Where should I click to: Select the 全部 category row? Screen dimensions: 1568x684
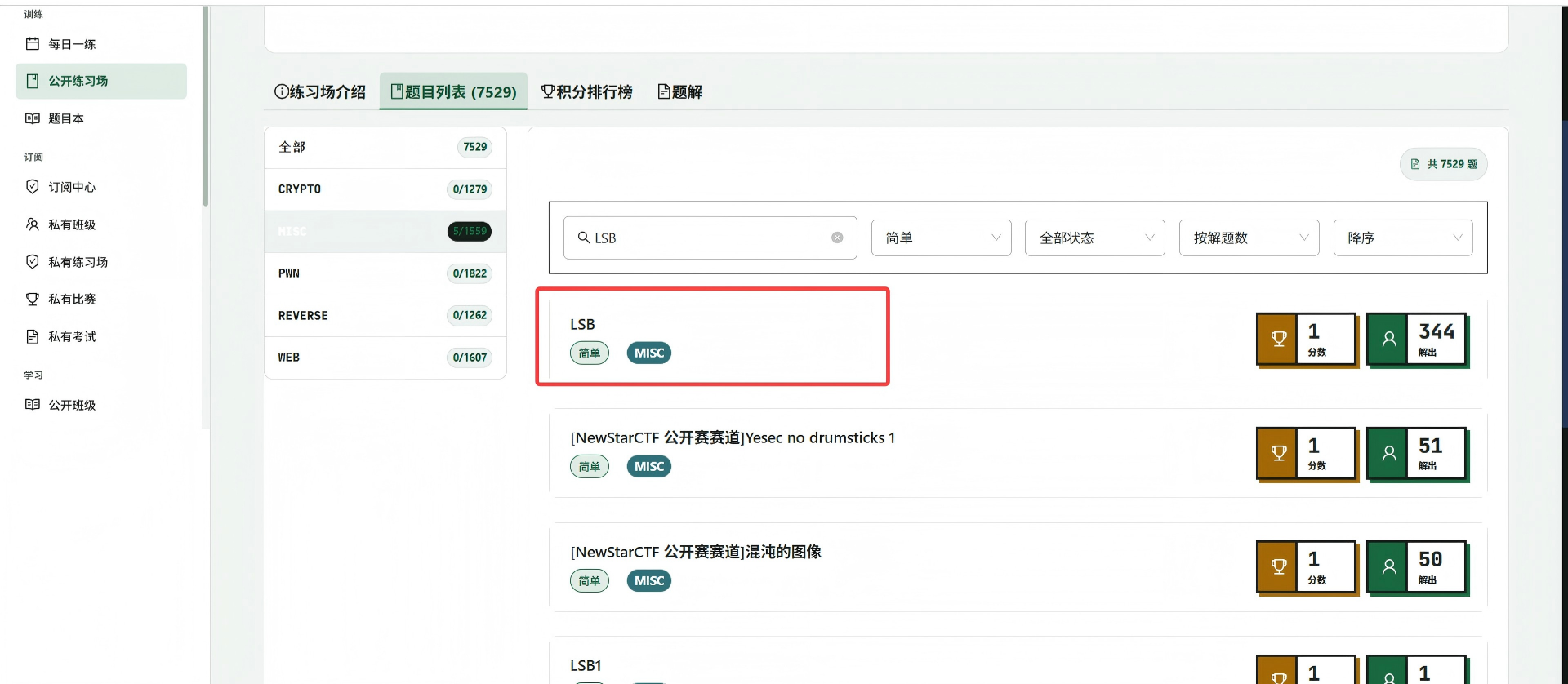(385, 147)
